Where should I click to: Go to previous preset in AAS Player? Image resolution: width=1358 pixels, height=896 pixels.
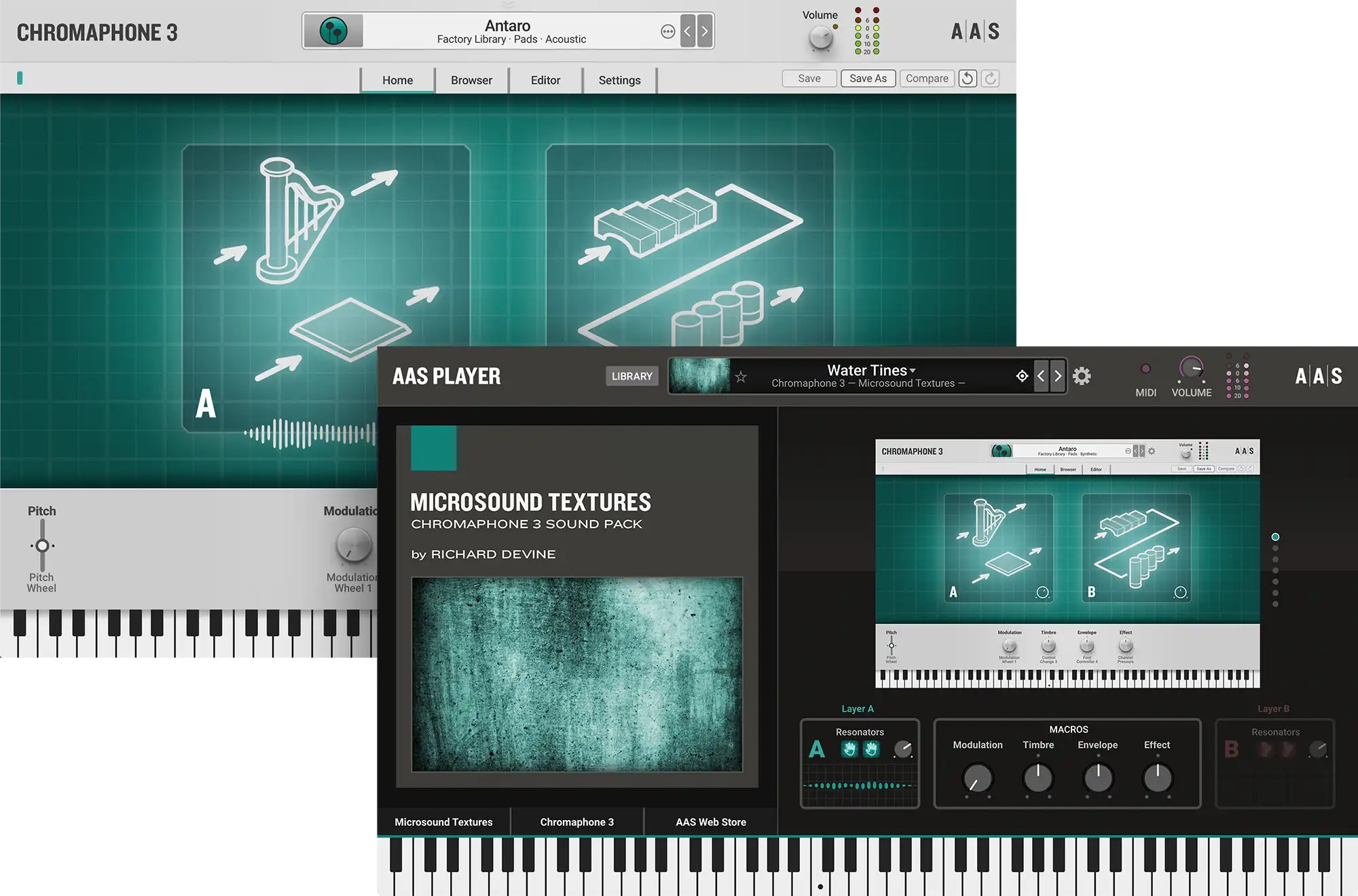click(1041, 376)
